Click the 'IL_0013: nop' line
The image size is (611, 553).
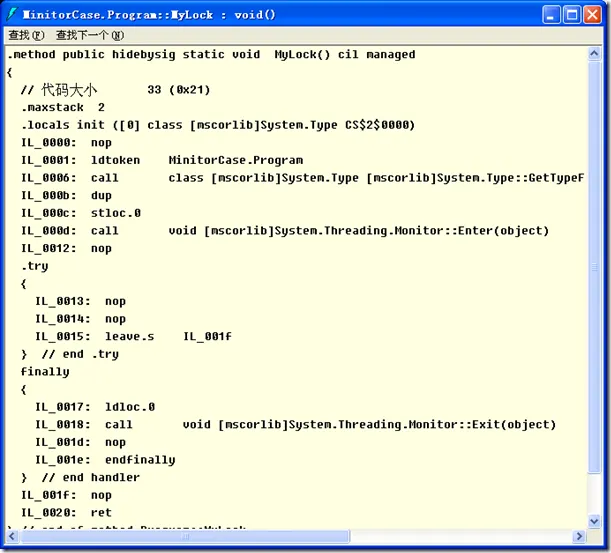(81, 301)
